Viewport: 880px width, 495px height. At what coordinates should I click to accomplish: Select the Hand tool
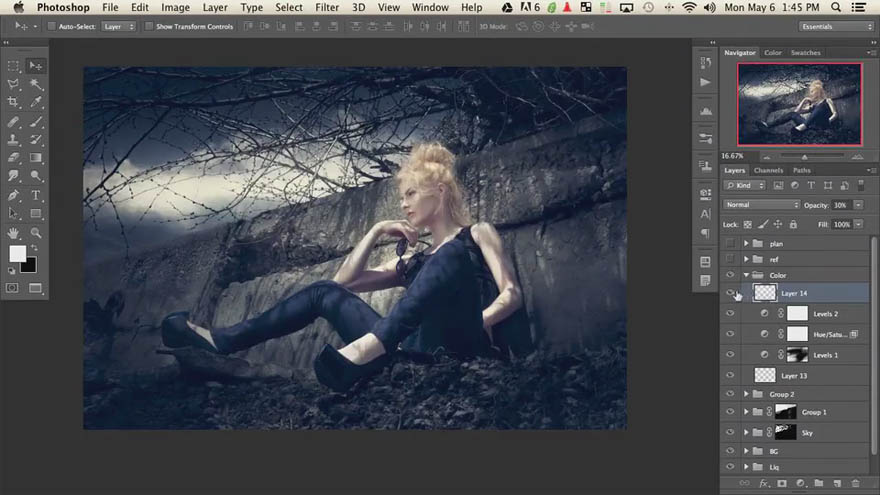tap(13, 232)
